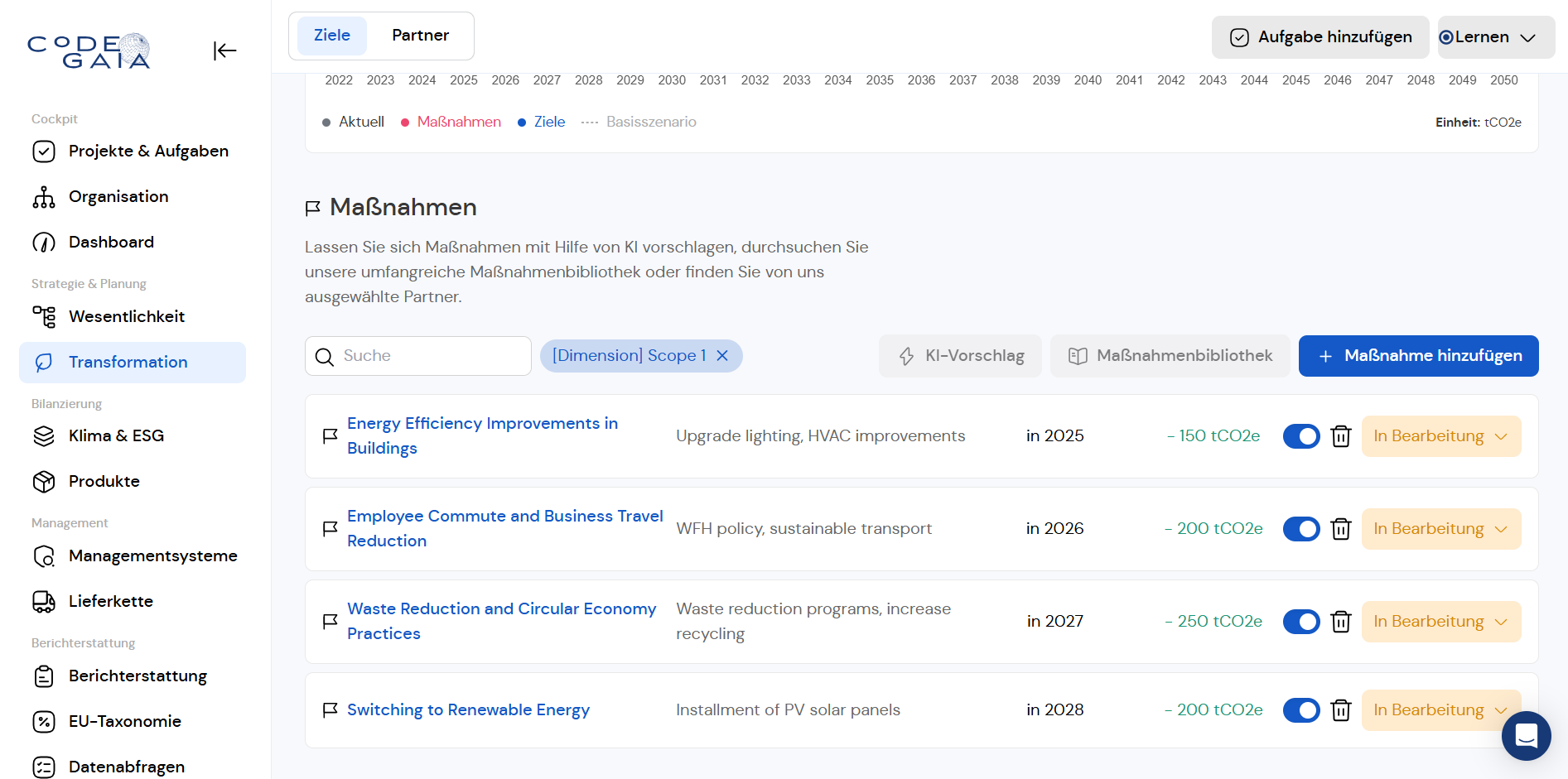Go to Klima & ESG section
This screenshot has width=1568, height=779.
pos(116,436)
